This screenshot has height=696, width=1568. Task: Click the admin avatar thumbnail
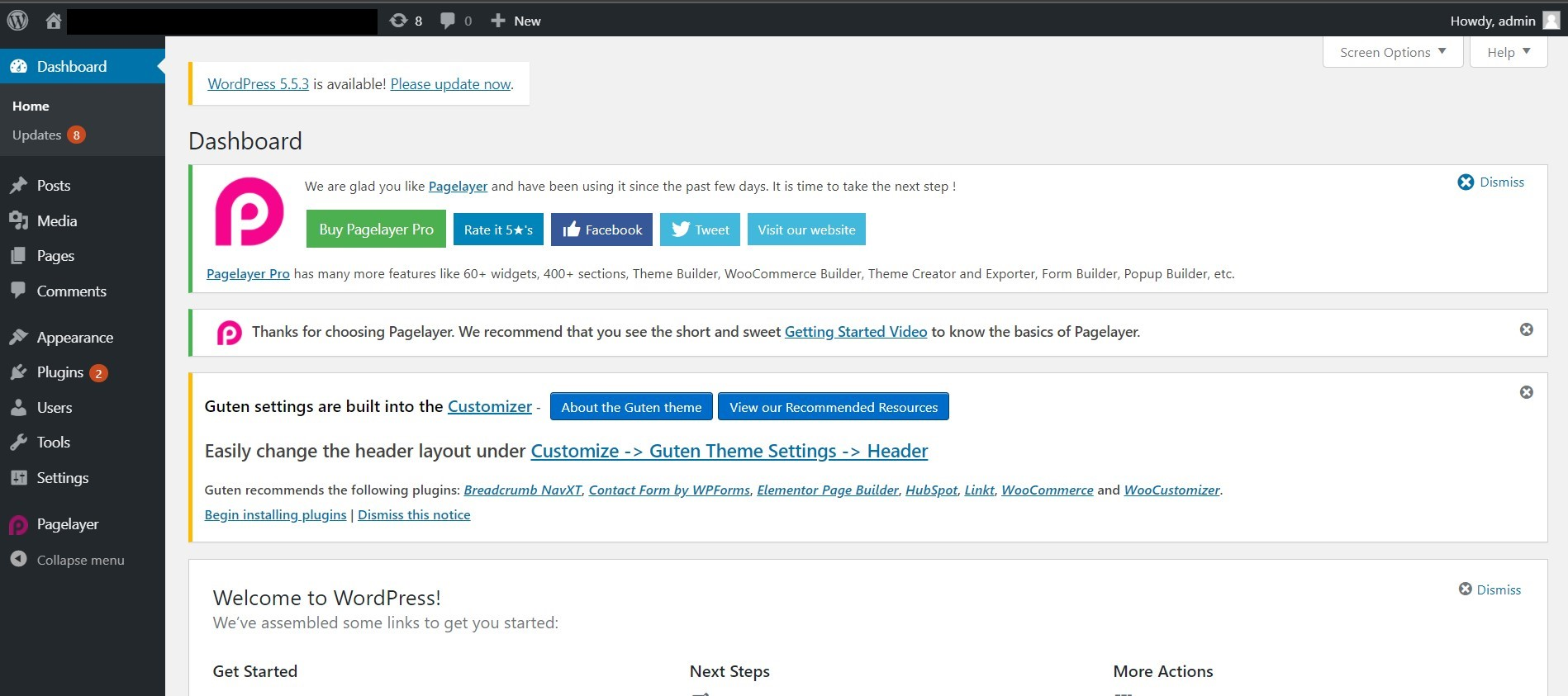(1551, 21)
